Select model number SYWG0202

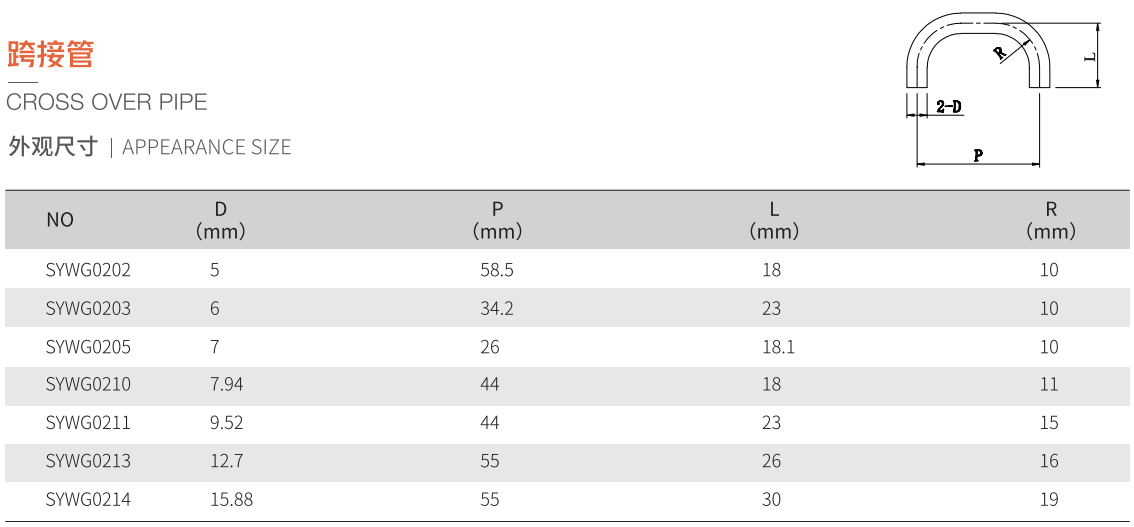(88, 270)
